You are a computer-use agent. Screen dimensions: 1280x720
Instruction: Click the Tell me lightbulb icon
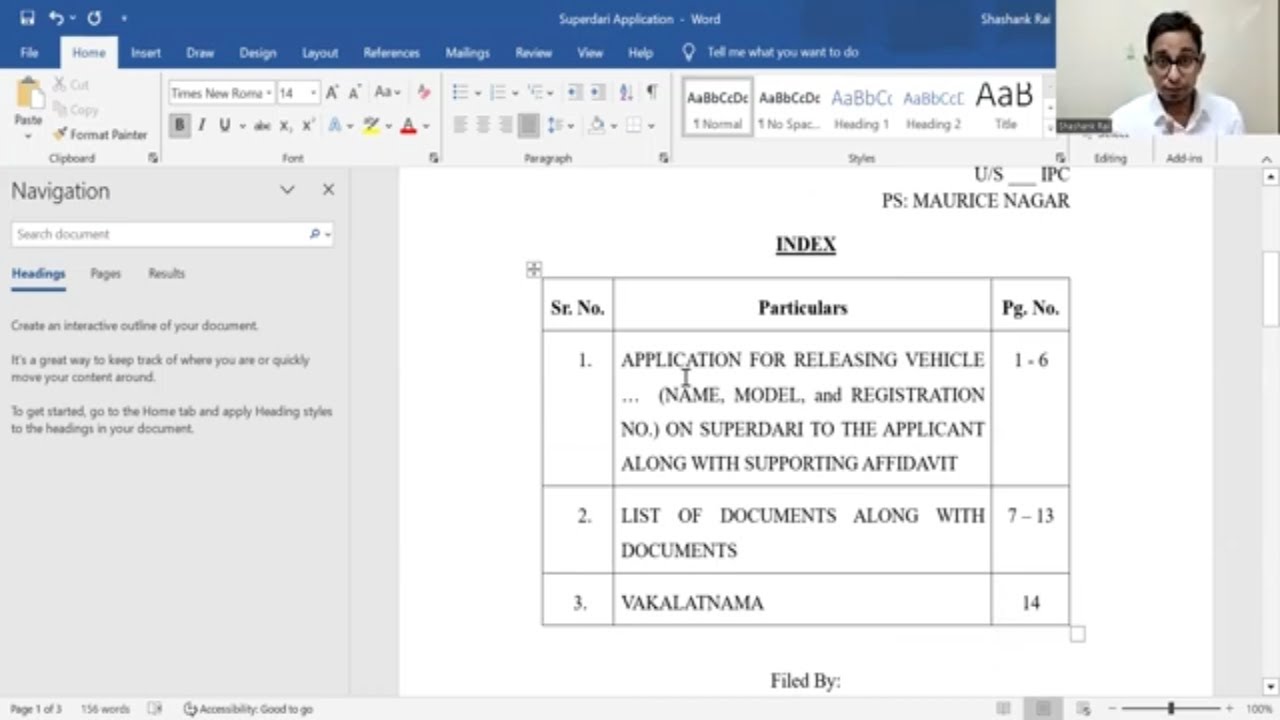pyautogui.click(x=688, y=52)
